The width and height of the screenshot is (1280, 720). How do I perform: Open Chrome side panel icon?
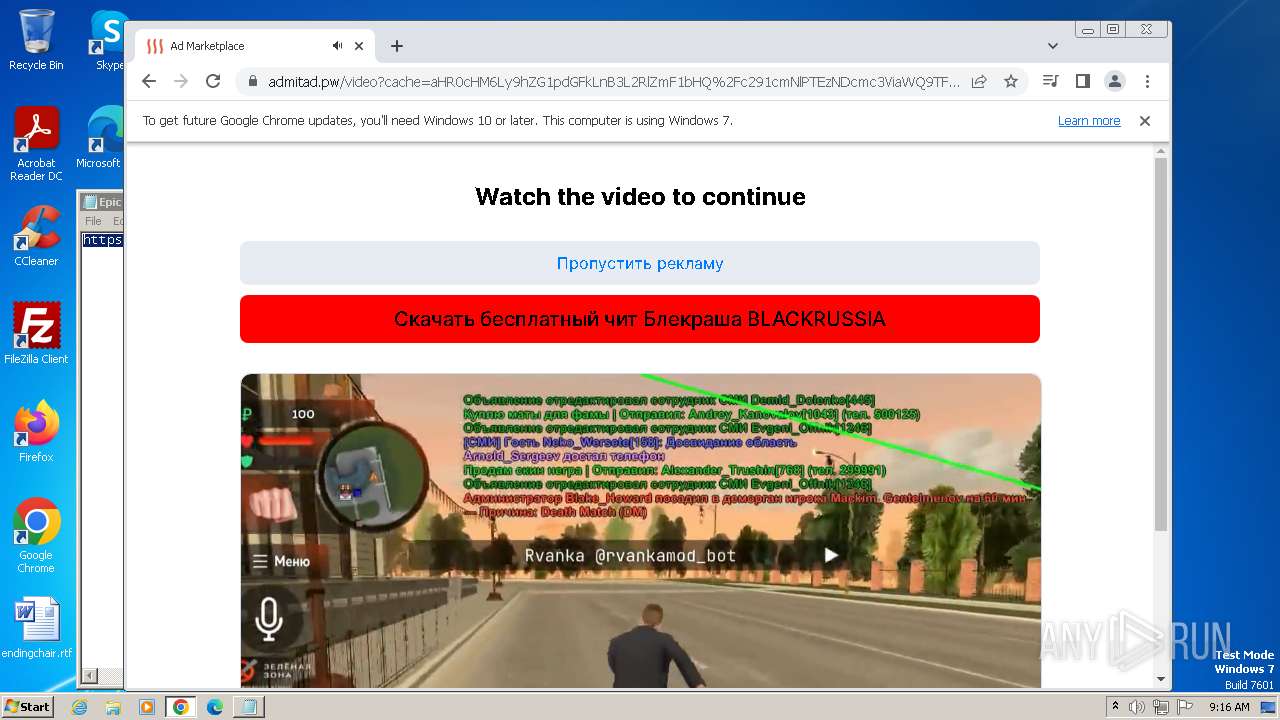pos(1082,81)
